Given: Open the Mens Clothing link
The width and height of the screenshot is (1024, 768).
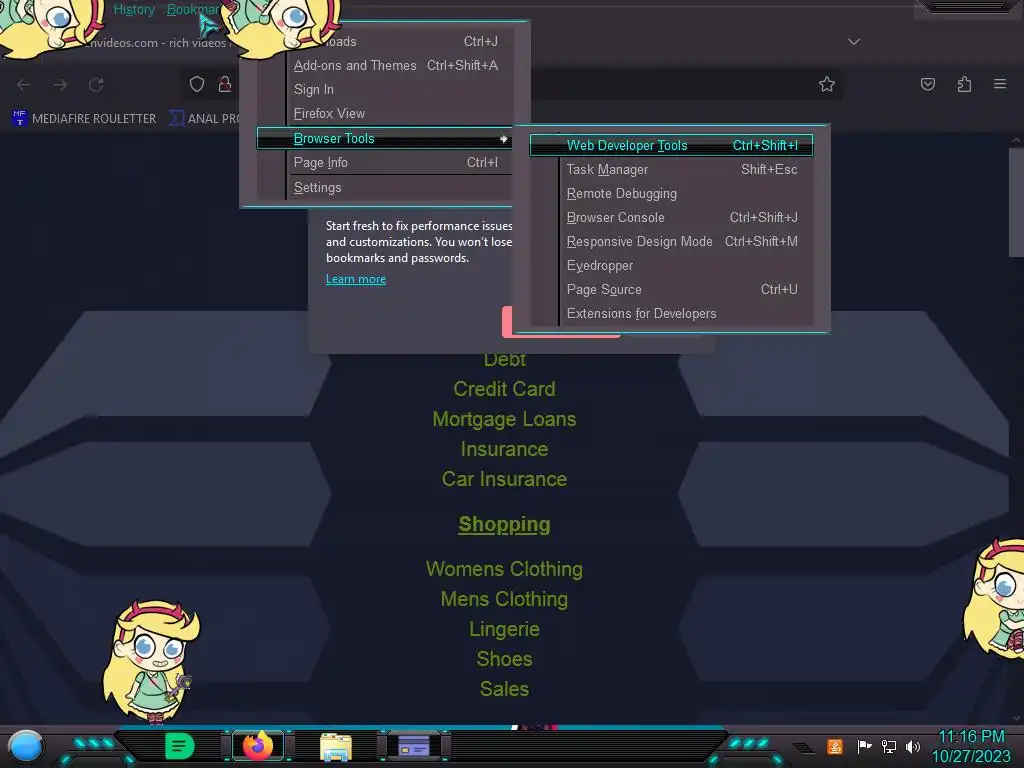Looking at the screenshot, I should pyautogui.click(x=504, y=599).
